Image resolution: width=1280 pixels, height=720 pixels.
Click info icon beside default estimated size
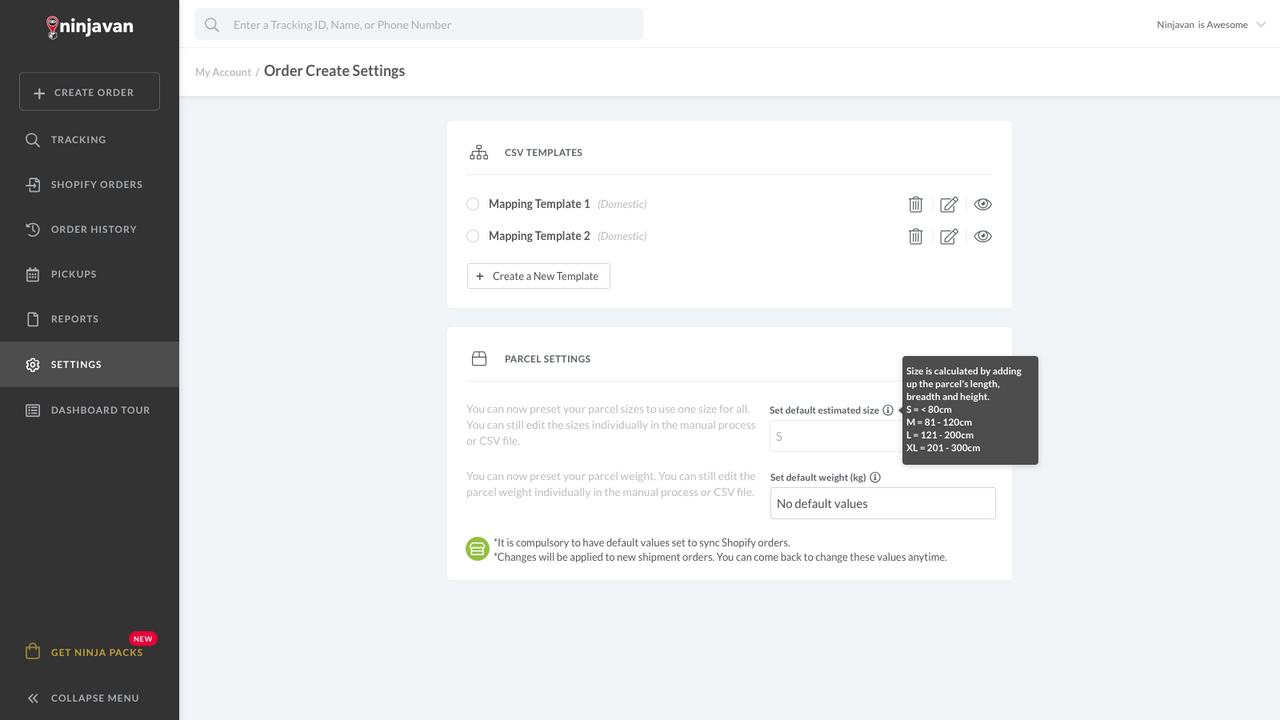click(x=888, y=410)
